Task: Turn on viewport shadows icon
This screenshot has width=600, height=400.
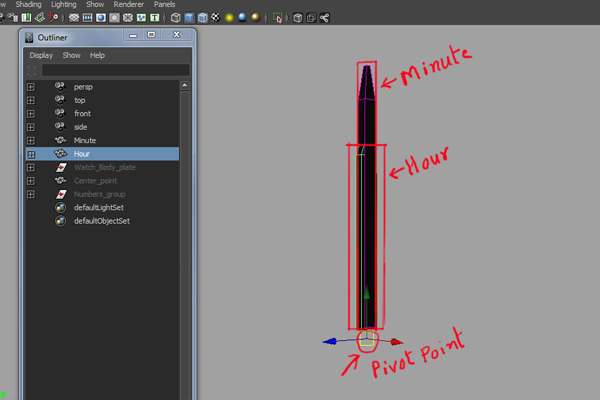Action: pos(243,18)
